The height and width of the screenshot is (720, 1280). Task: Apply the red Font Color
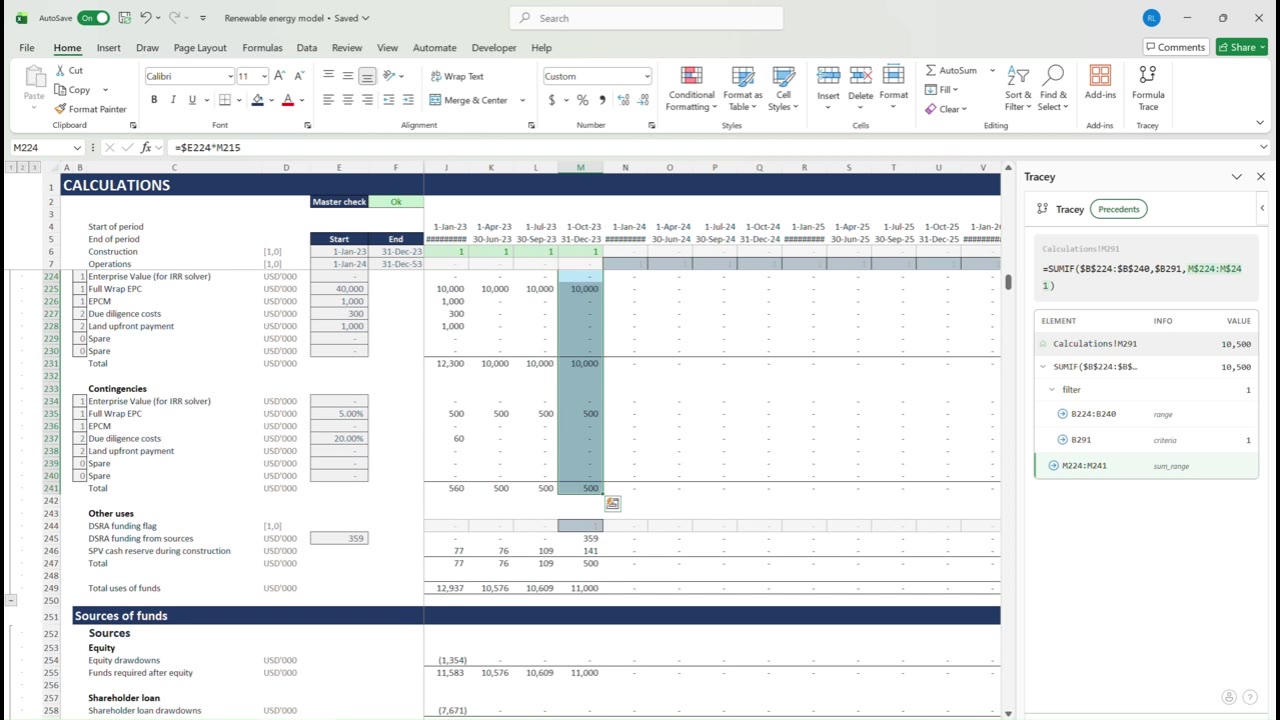coord(288,100)
